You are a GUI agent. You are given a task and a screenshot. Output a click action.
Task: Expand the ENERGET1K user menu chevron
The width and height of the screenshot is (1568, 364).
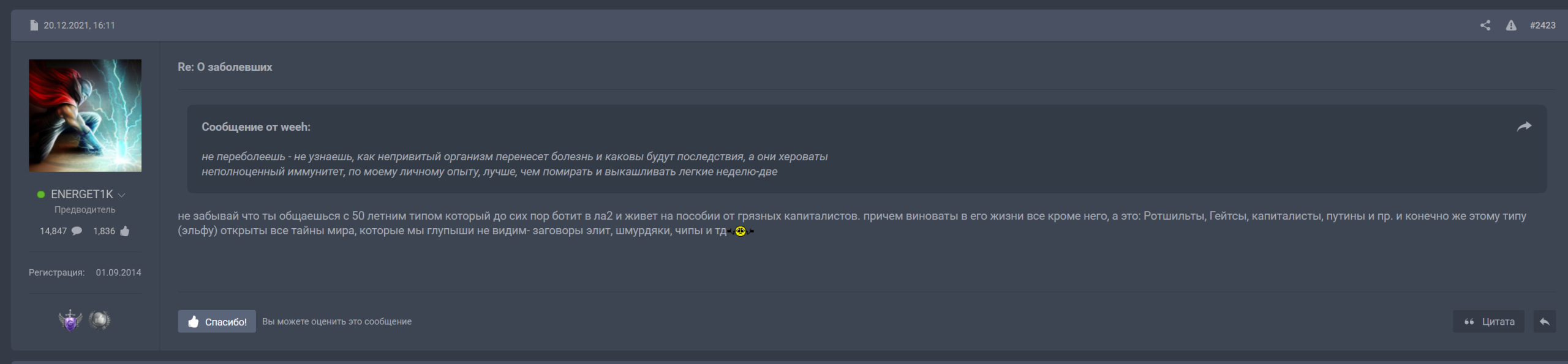click(121, 195)
